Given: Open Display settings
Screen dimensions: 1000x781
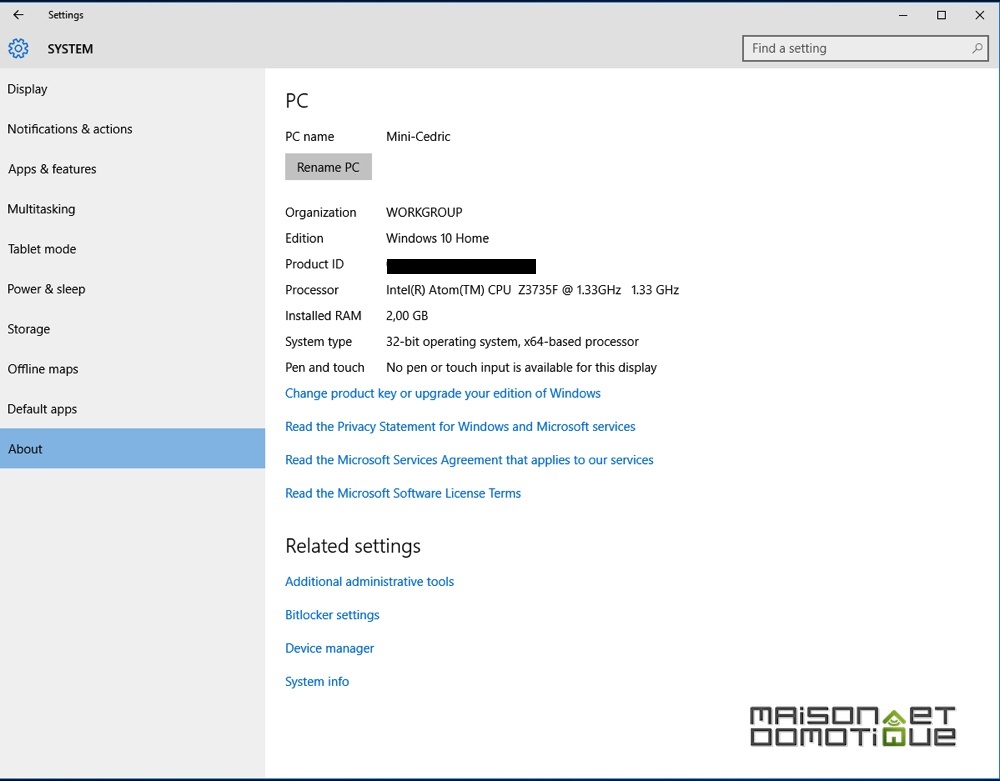Looking at the screenshot, I should (133, 89).
